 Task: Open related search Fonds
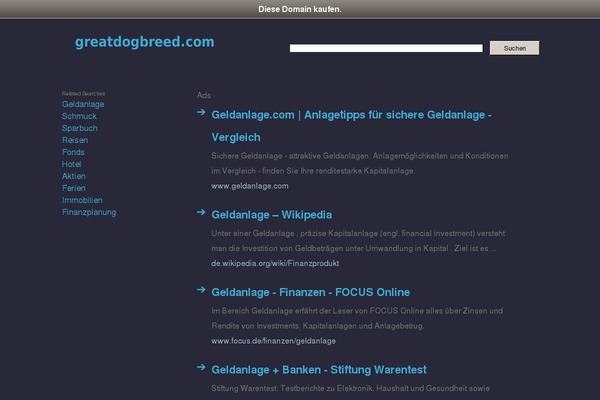[73, 152]
